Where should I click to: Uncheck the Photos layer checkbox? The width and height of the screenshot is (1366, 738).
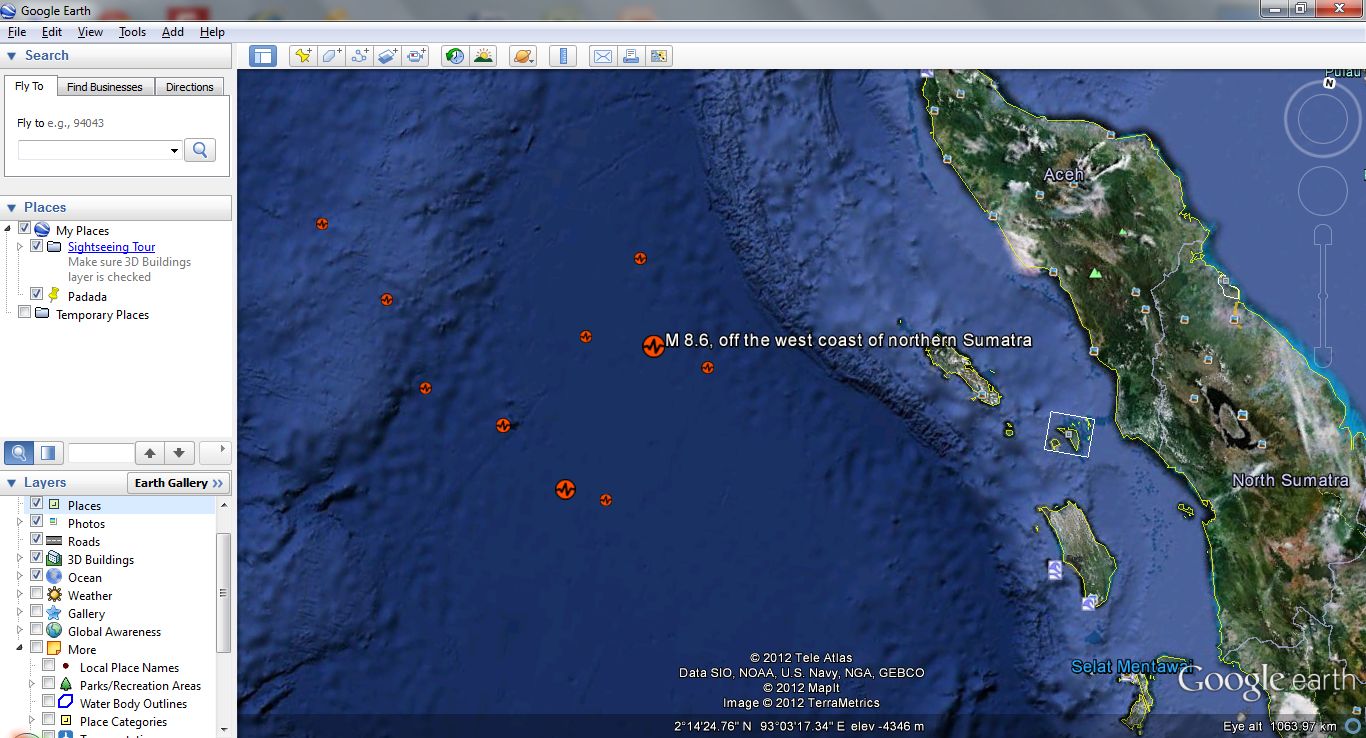(x=37, y=522)
